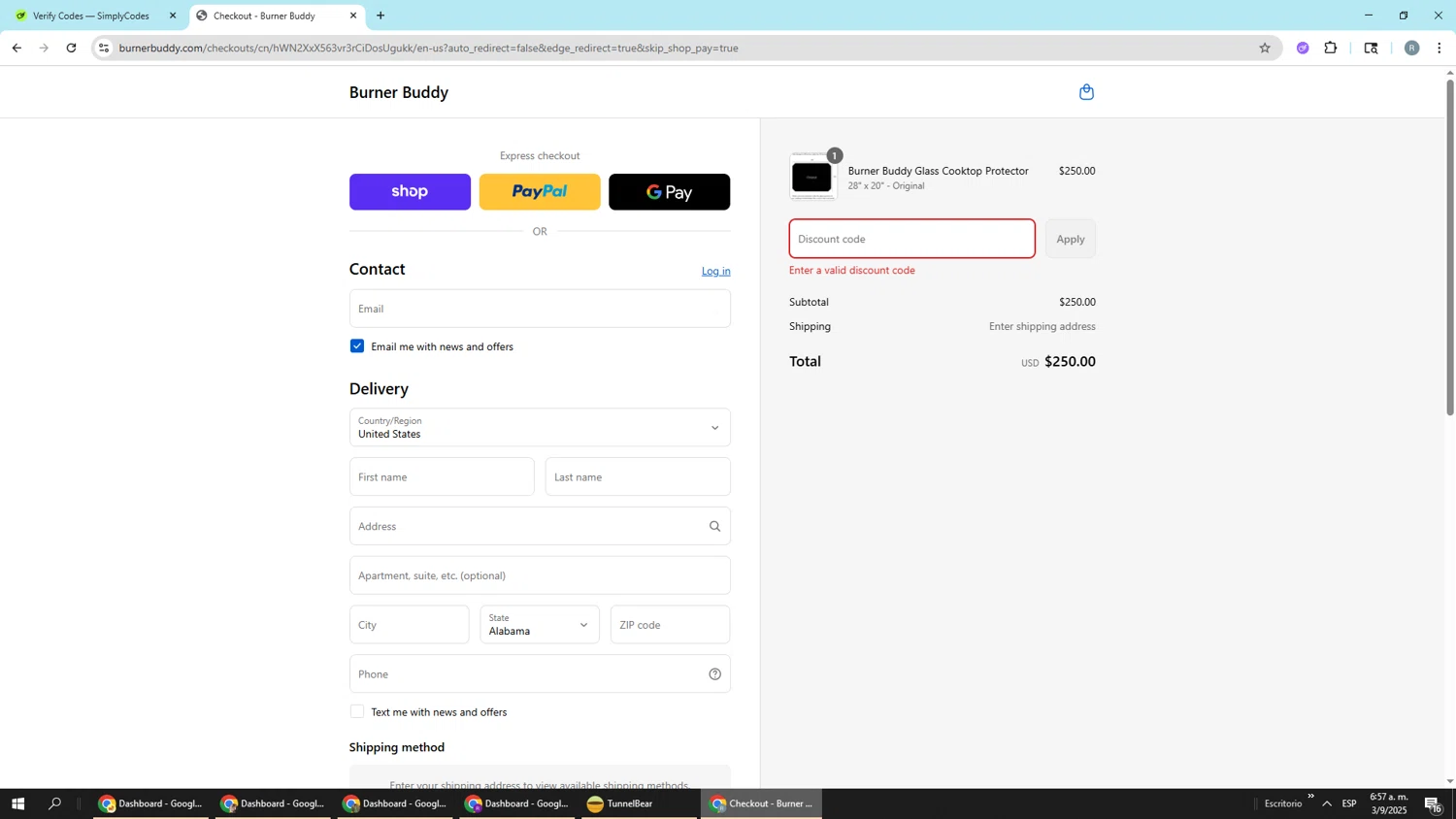Click the Burner Buddy Glass Cooktop Protector title
Image resolution: width=1456 pixels, height=819 pixels.
point(938,171)
